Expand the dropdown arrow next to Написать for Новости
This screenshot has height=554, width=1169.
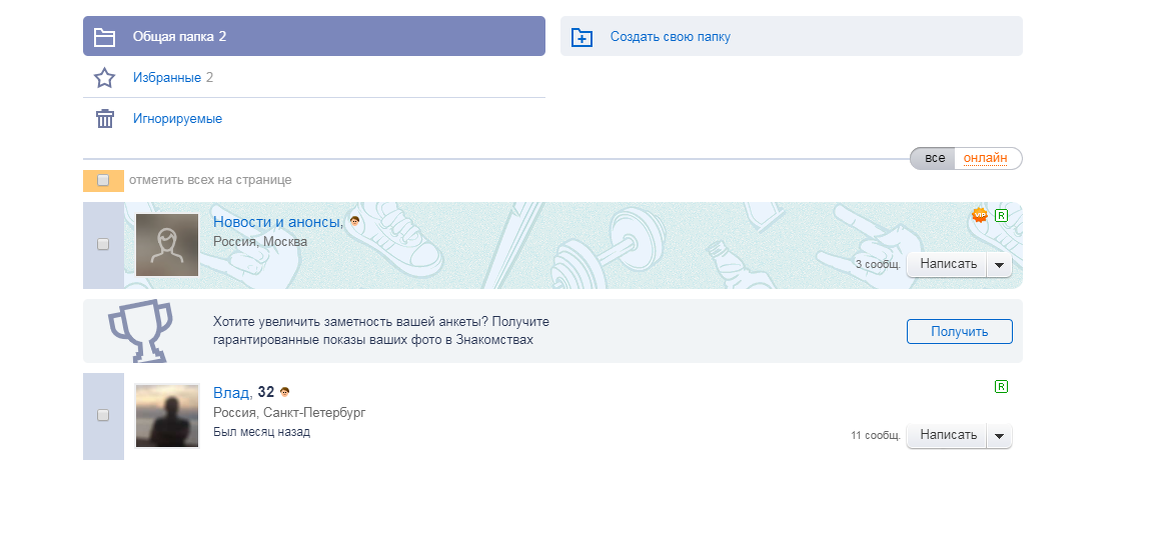click(999, 265)
